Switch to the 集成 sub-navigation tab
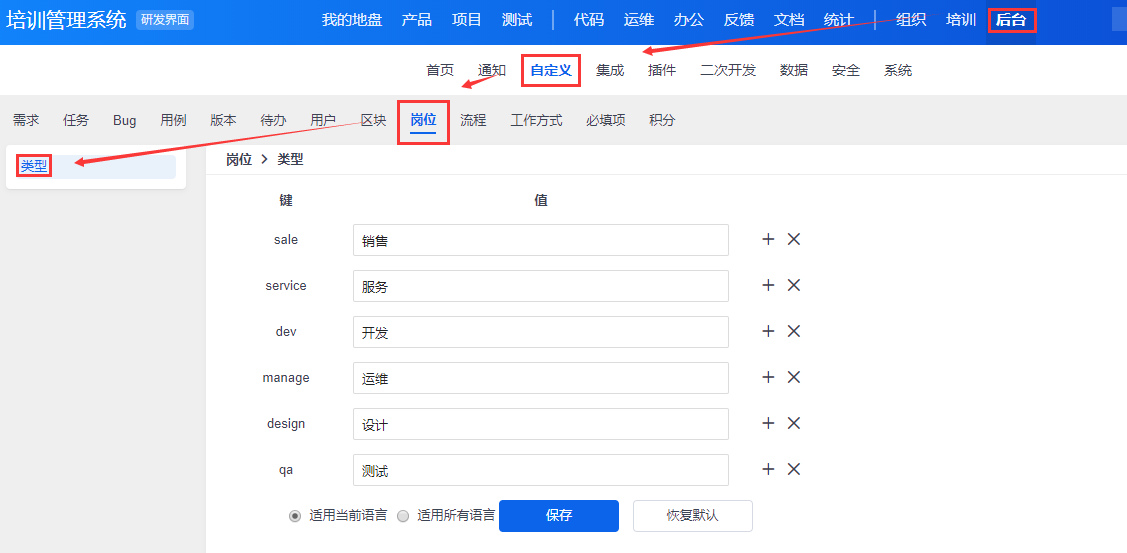This screenshot has height=553, width=1127. pyautogui.click(x=610, y=70)
